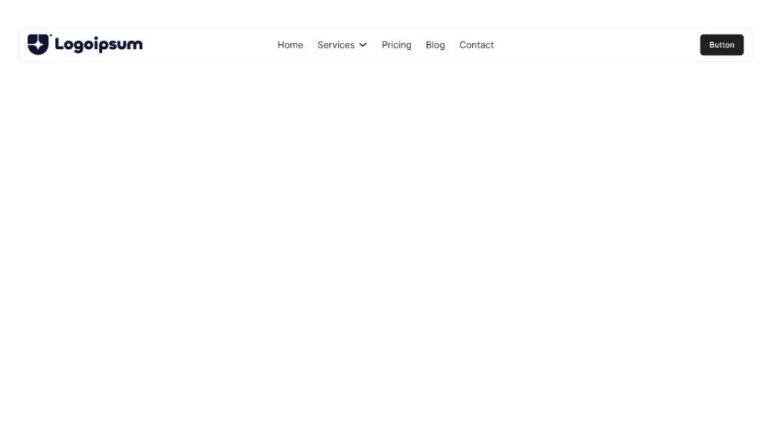Click the downward caret after Services
The image size is (768, 432).
[363, 45]
